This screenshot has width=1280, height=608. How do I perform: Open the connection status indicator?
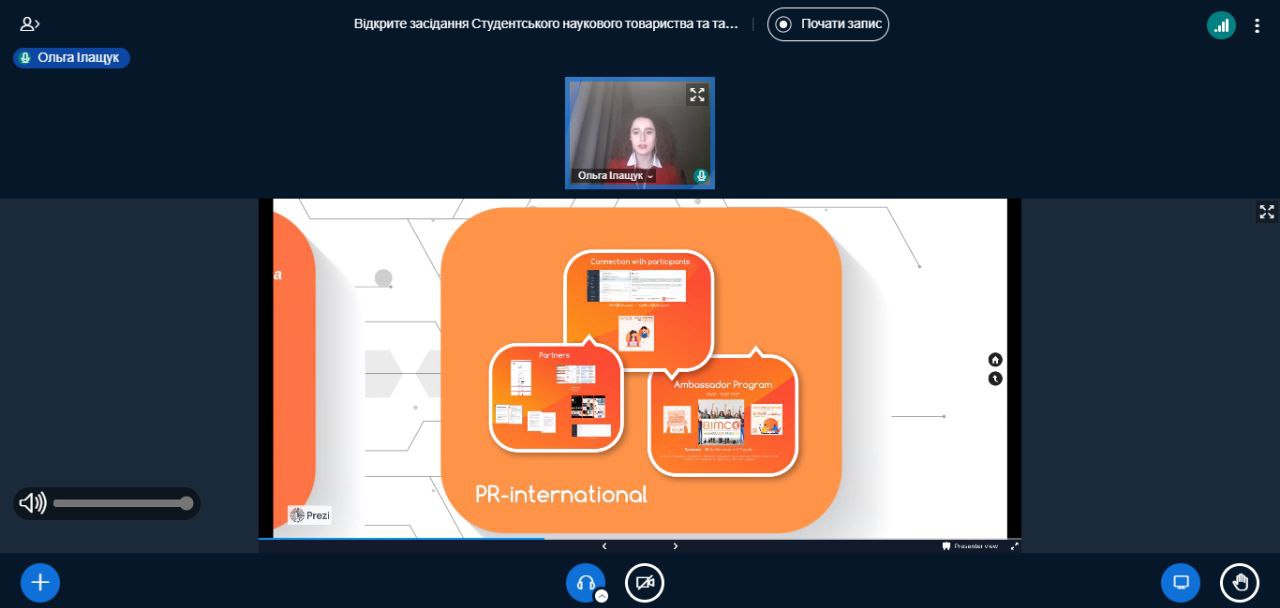(x=1221, y=26)
